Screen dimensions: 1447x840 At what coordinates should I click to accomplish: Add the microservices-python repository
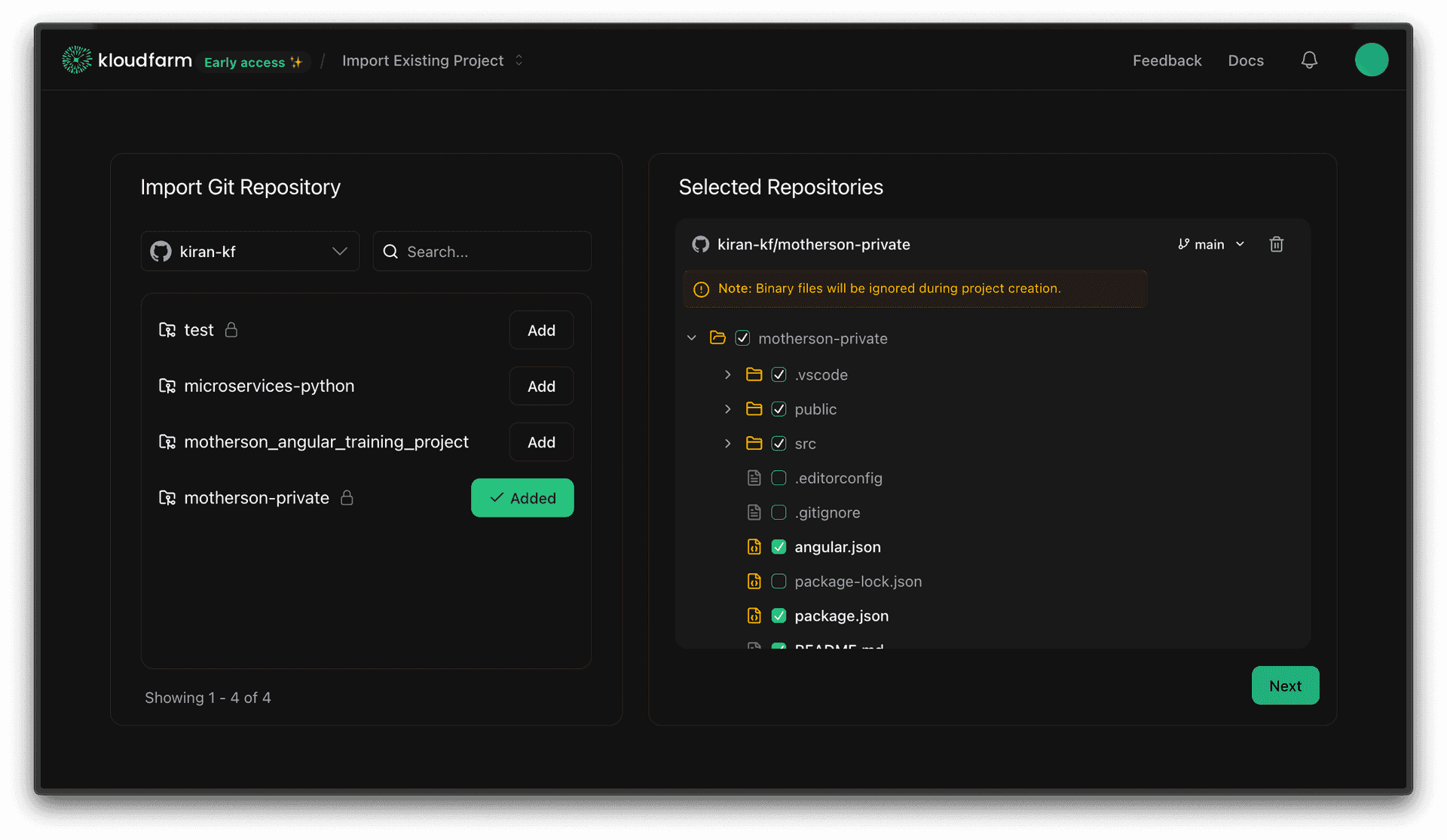540,386
